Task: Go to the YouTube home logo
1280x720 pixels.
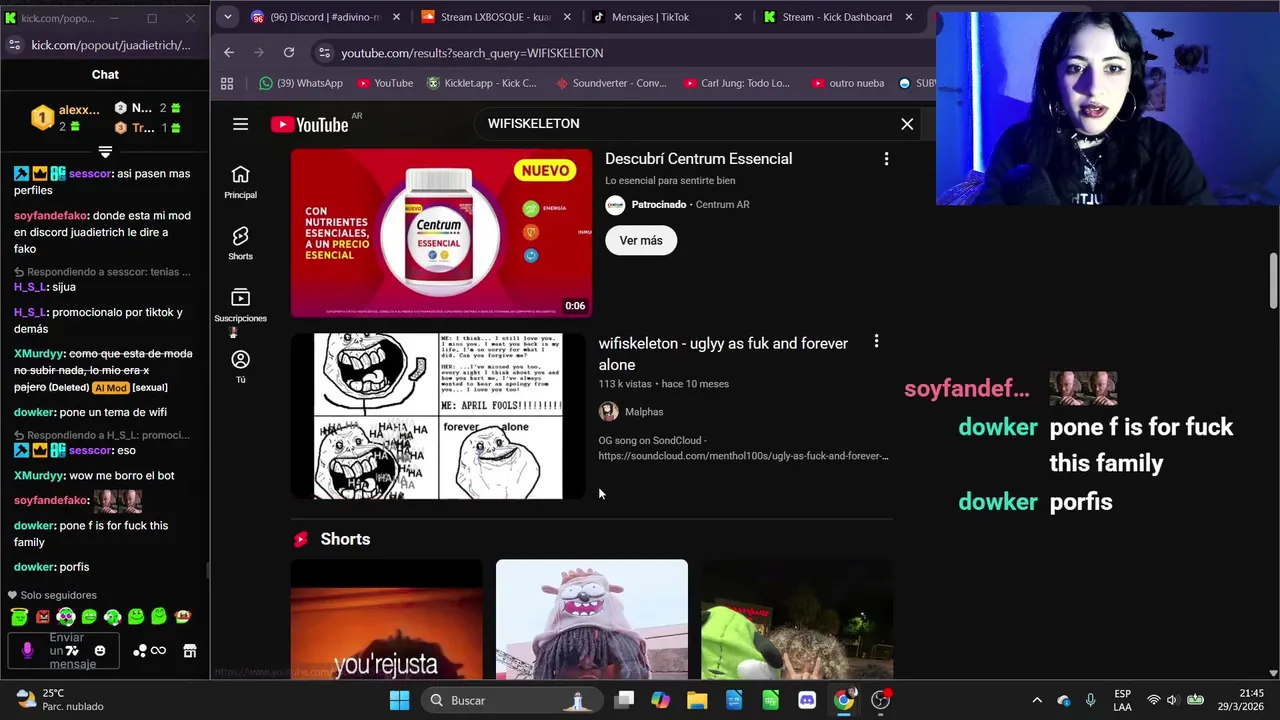Action: coord(309,124)
